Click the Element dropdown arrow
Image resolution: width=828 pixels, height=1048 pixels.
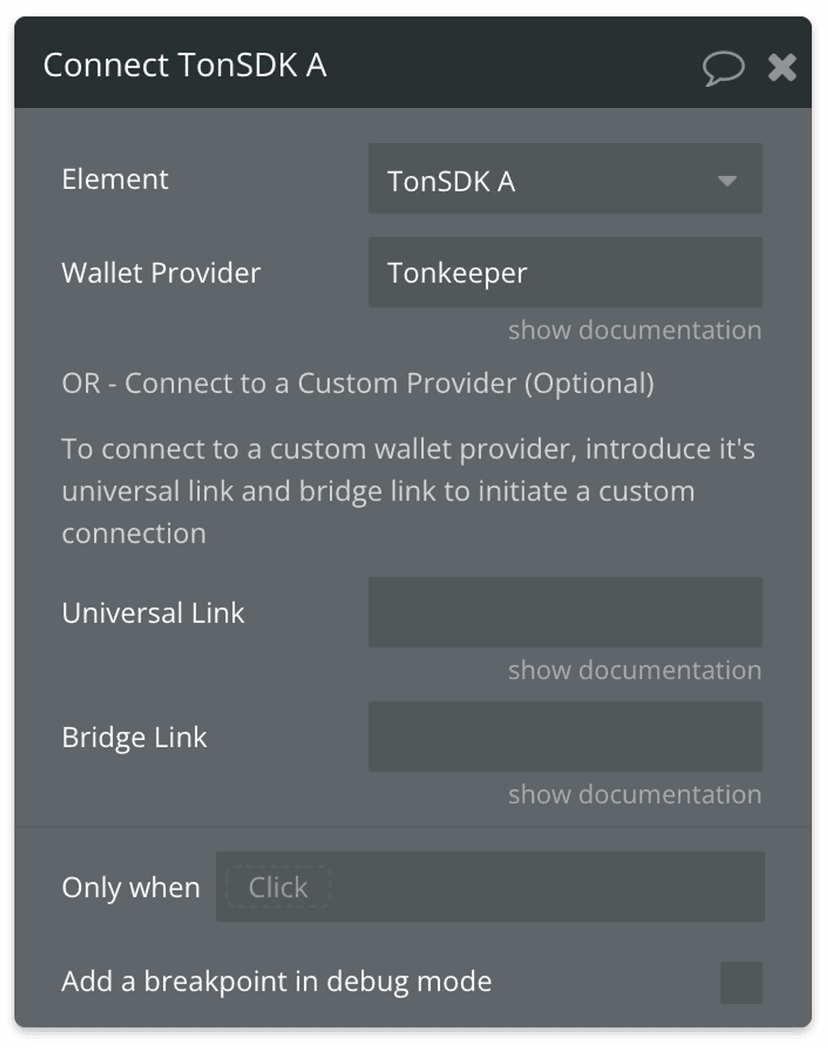[x=727, y=181]
